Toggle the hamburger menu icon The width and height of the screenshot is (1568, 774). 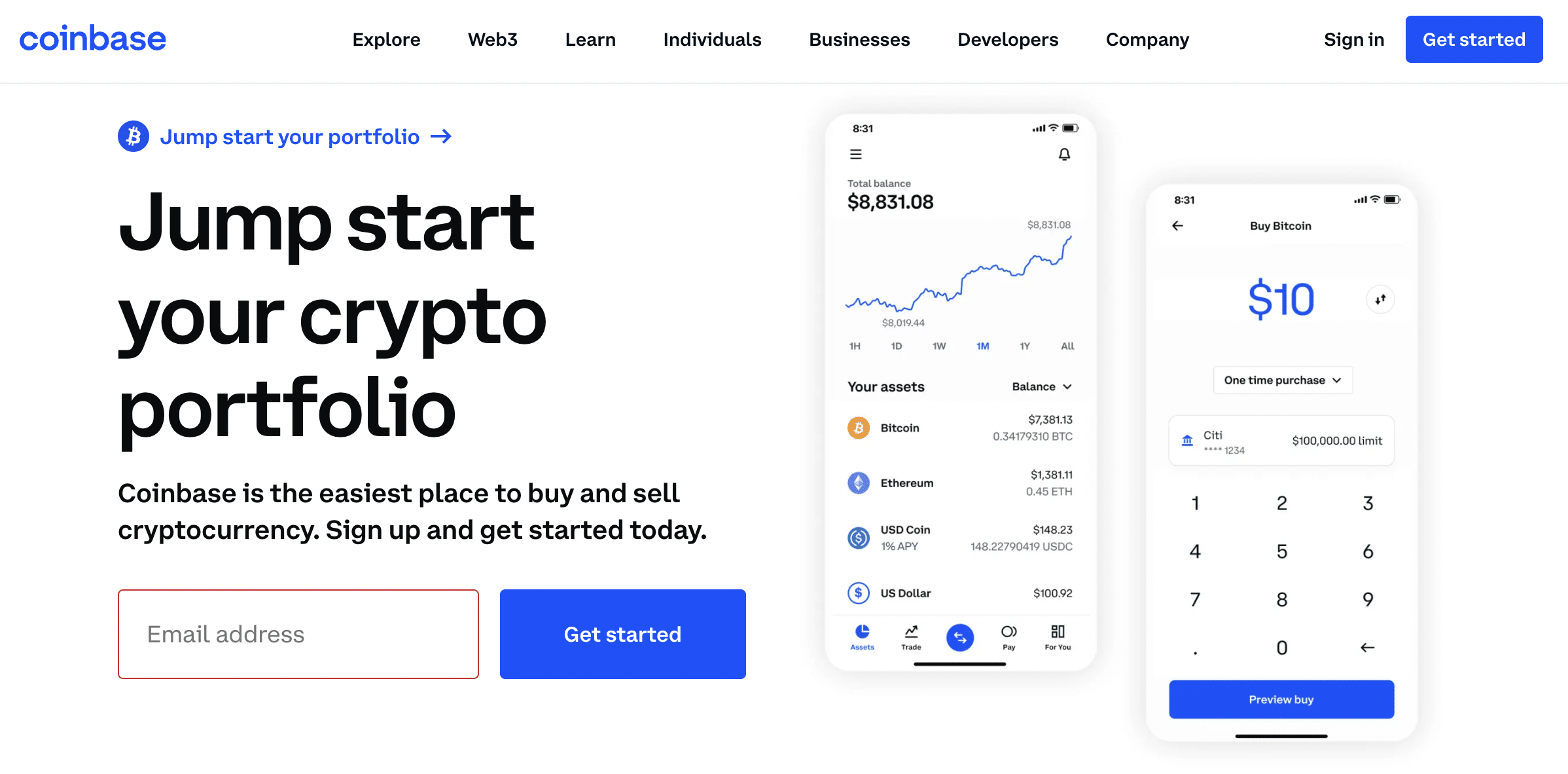[x=856, y=154]
